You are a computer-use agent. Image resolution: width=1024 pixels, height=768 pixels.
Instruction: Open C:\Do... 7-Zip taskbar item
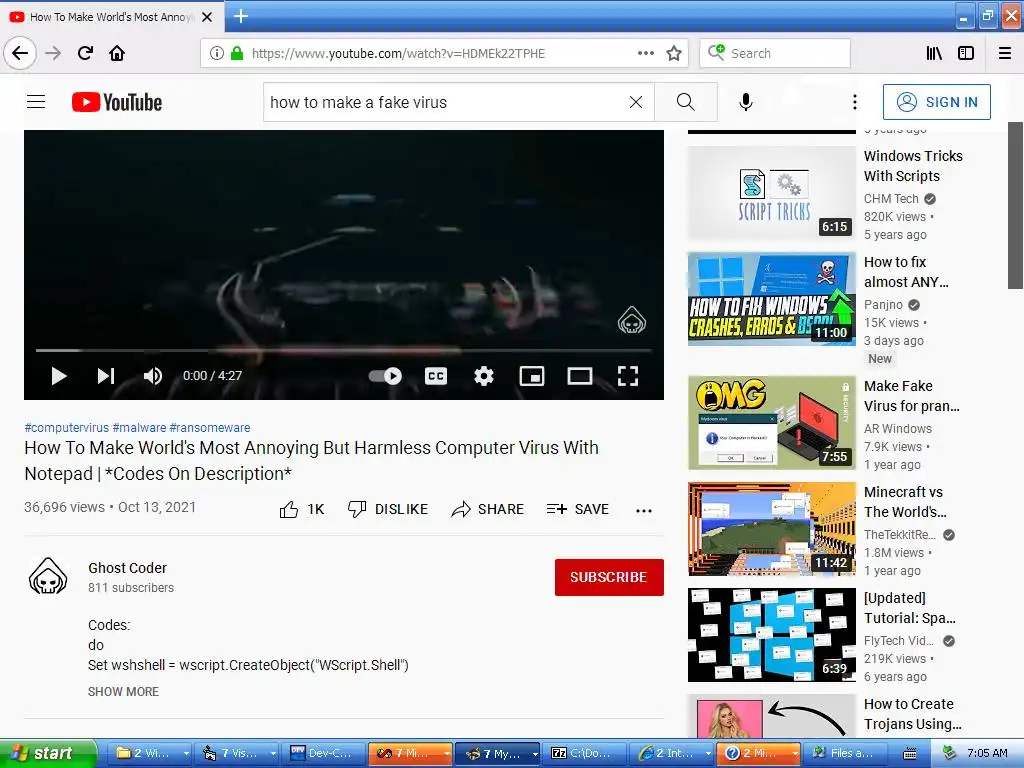[x=584, y=754]
